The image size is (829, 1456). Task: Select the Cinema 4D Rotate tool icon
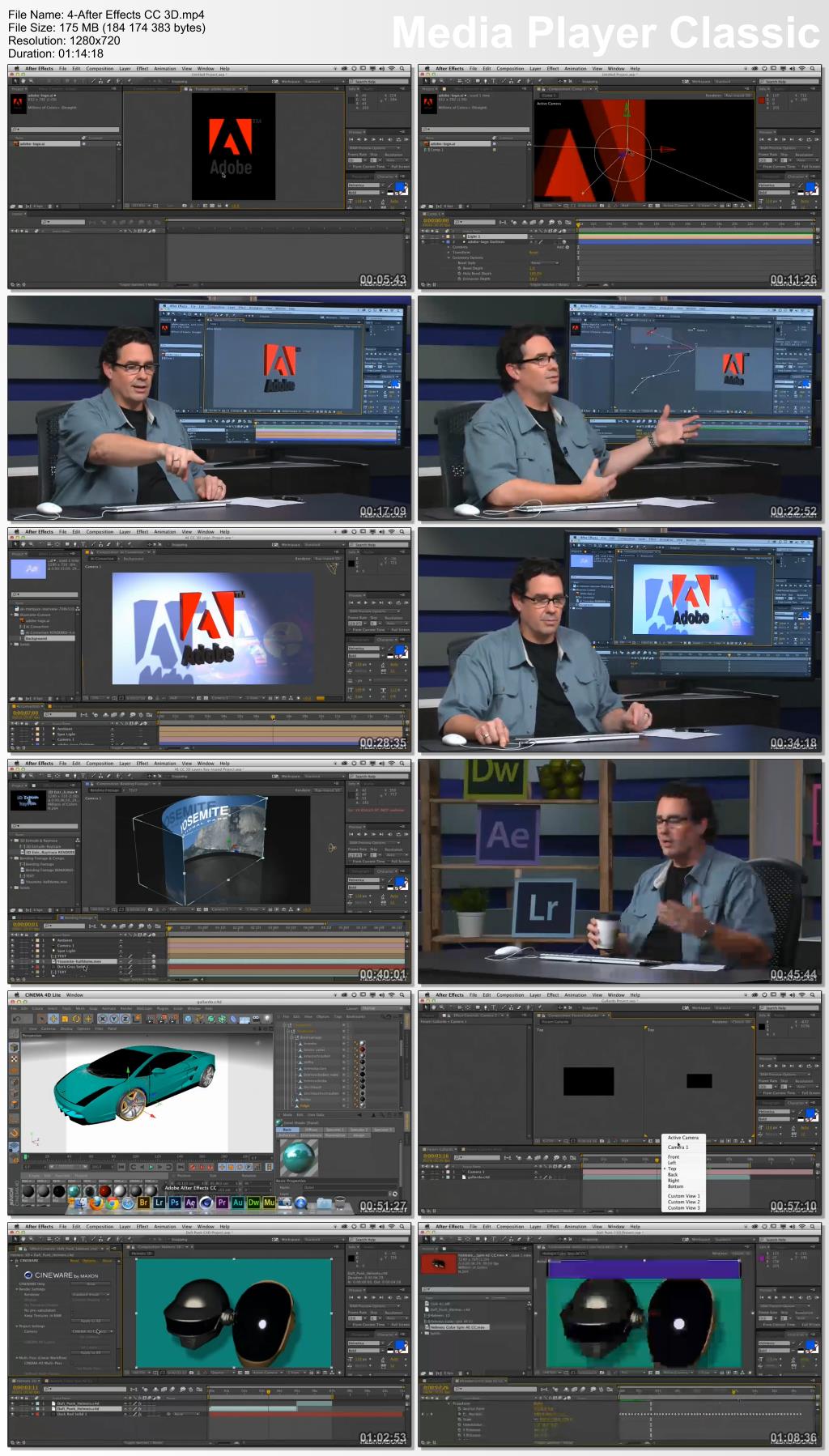[x=76, y=1019]
